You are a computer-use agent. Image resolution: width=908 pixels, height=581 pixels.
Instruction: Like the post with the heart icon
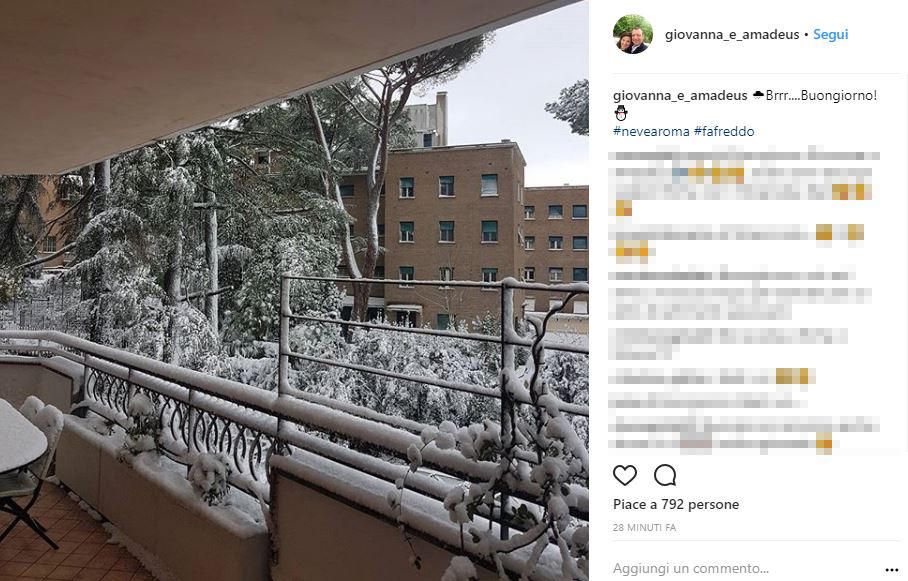624,475
